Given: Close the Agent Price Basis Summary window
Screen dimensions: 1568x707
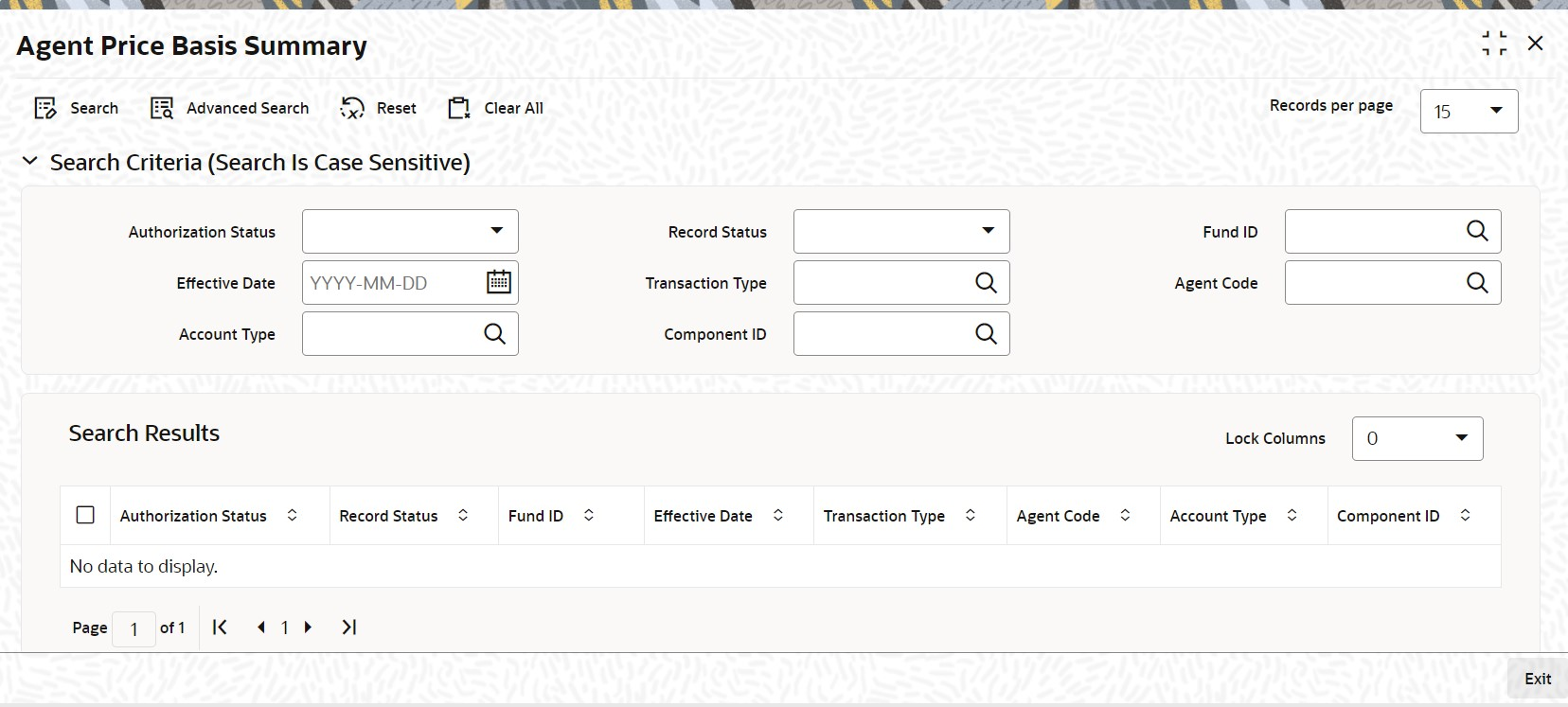Looking at the screenshot, I should 1536,44.
